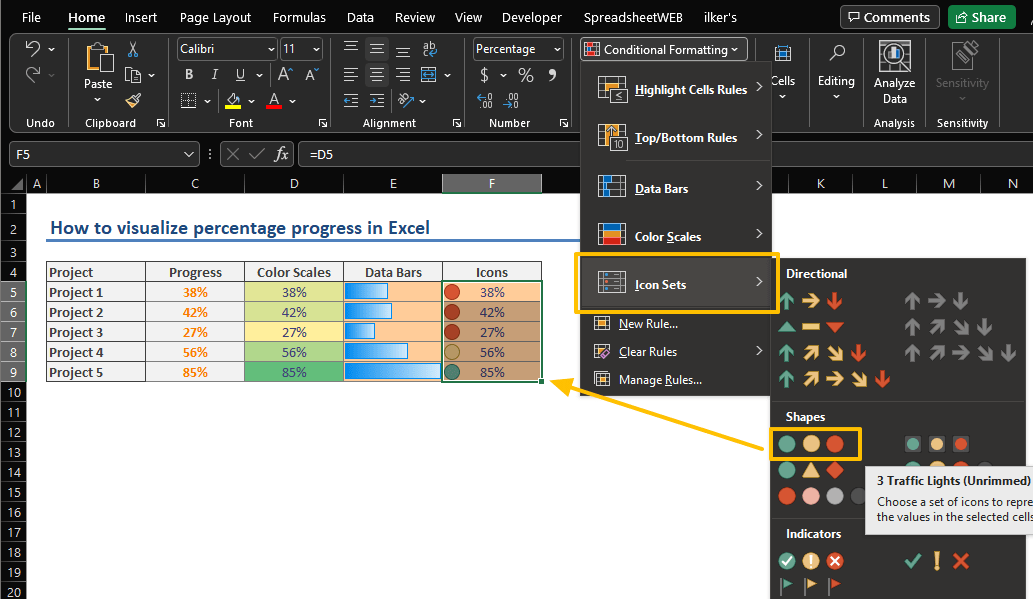The image size is (1033, 599).
Task: Click the Redo arrow icon
Action: [x=33, y=74]
